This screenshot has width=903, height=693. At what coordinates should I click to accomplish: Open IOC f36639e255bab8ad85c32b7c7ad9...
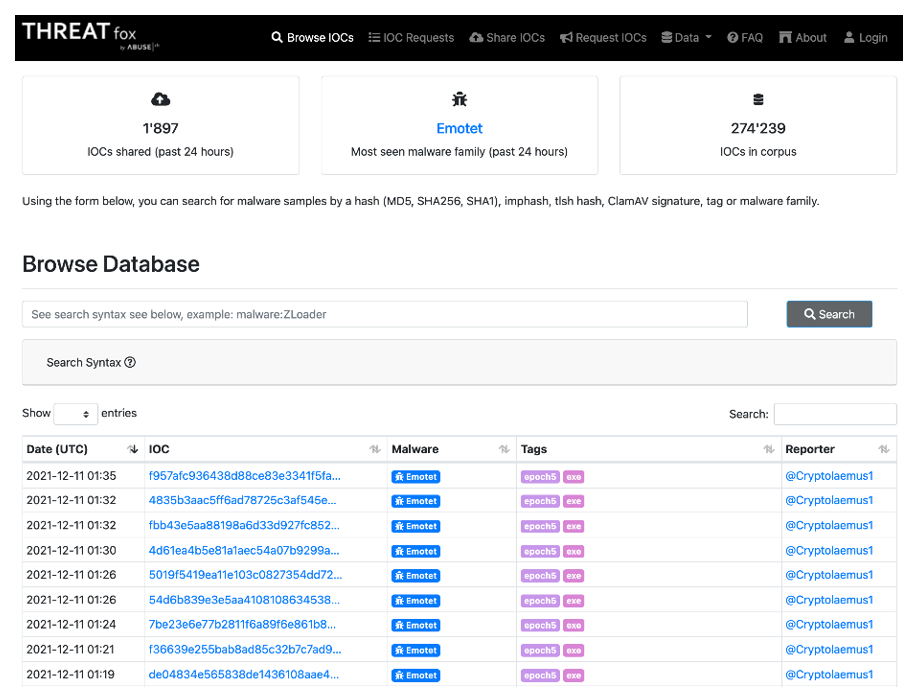[245, 650]
